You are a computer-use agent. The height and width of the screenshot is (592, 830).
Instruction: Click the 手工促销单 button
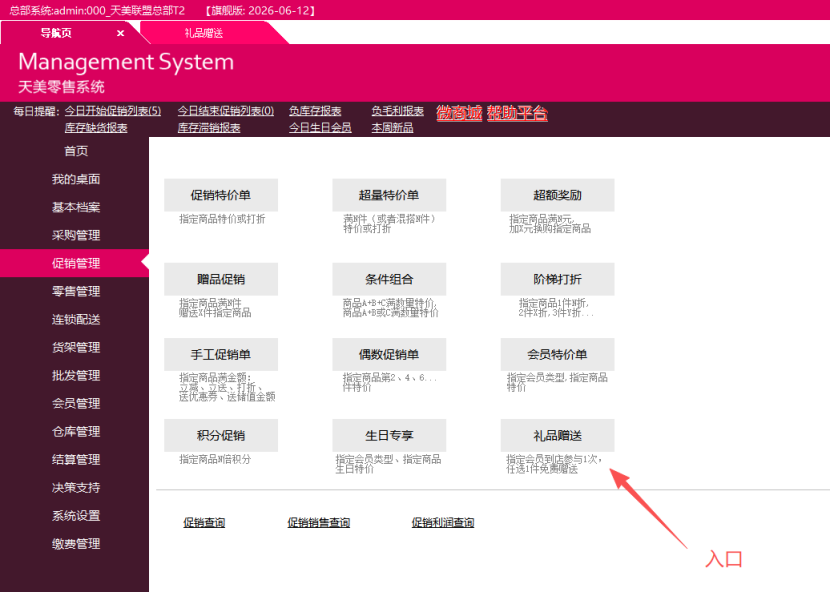click(221, 355)
